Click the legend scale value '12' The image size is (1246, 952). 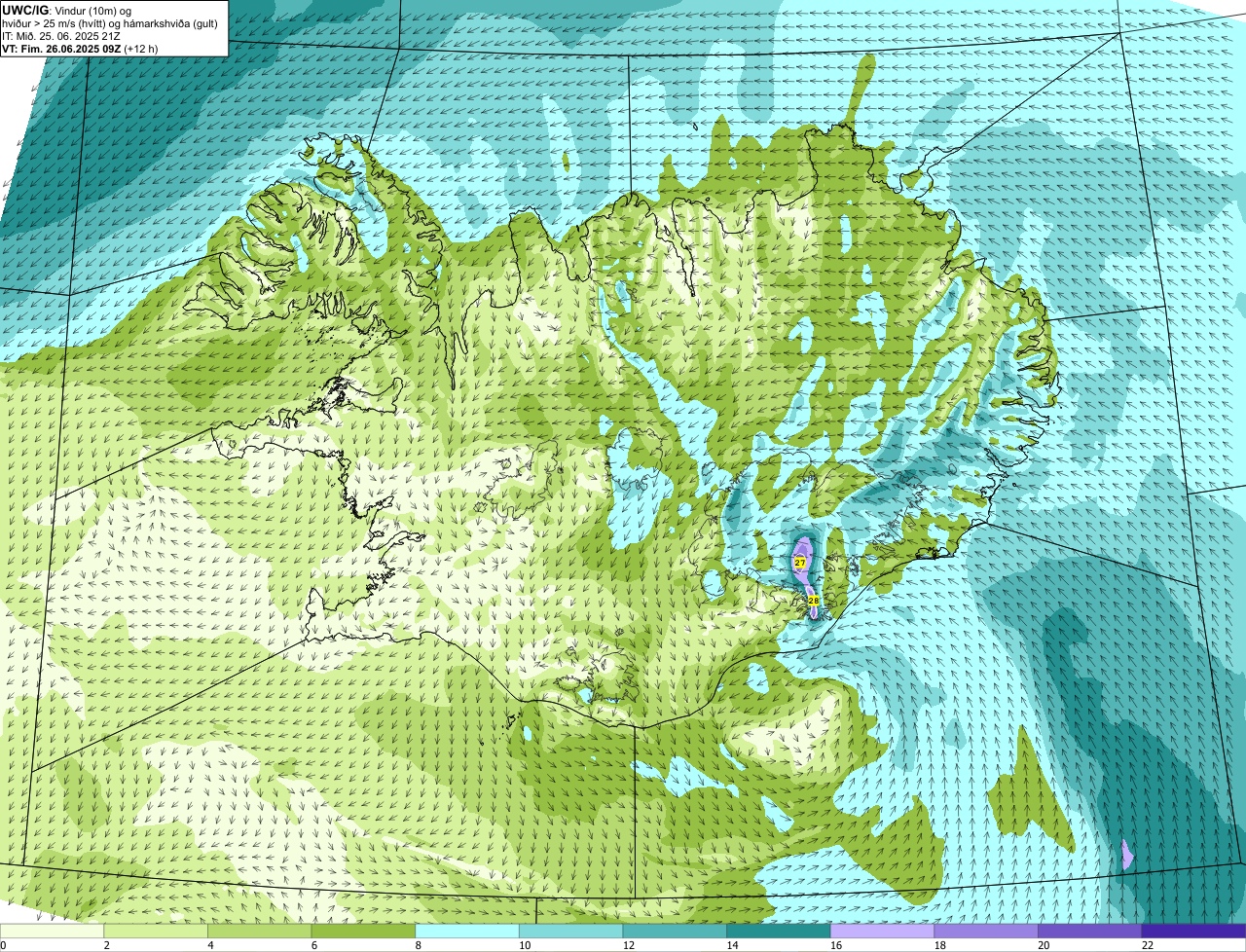point(629,945)
